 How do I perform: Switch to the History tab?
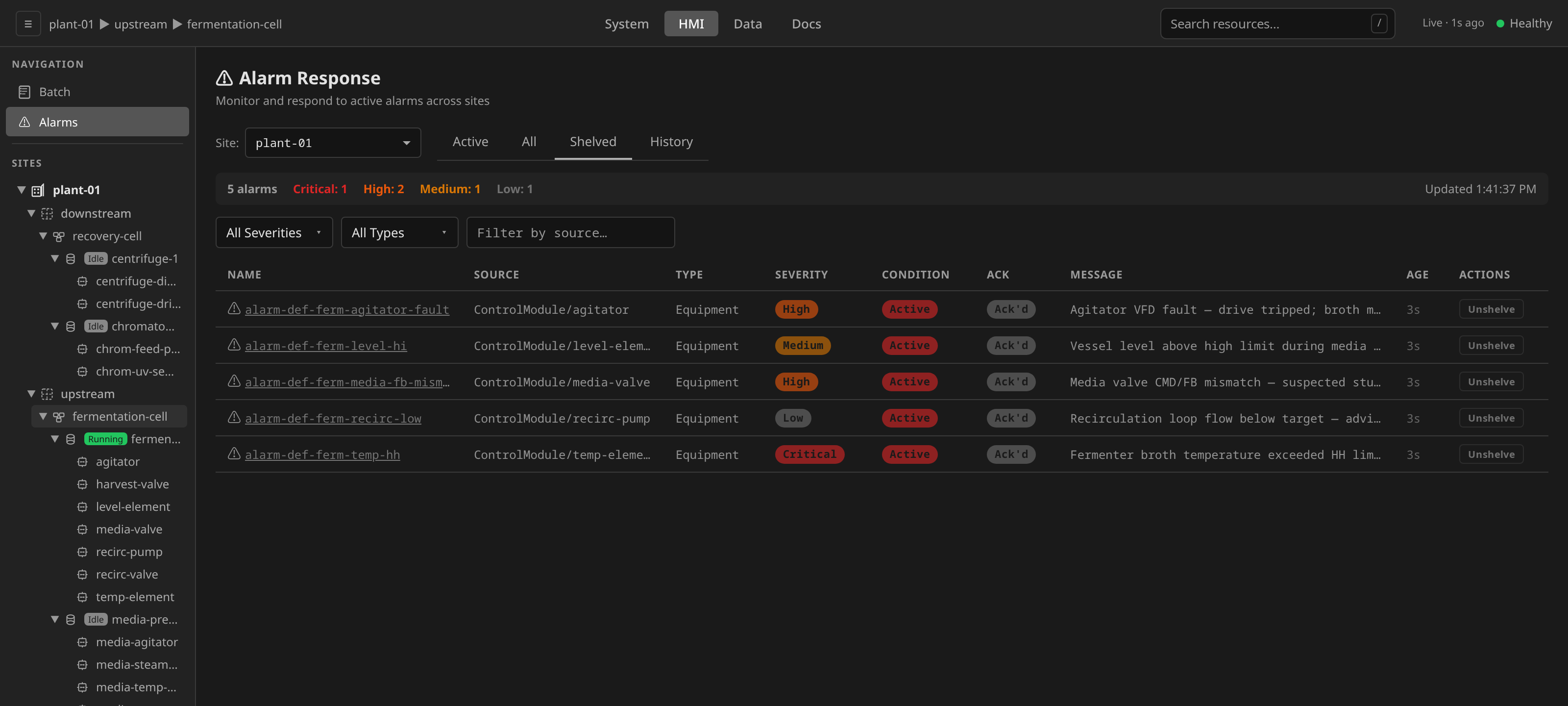(671, 142)
